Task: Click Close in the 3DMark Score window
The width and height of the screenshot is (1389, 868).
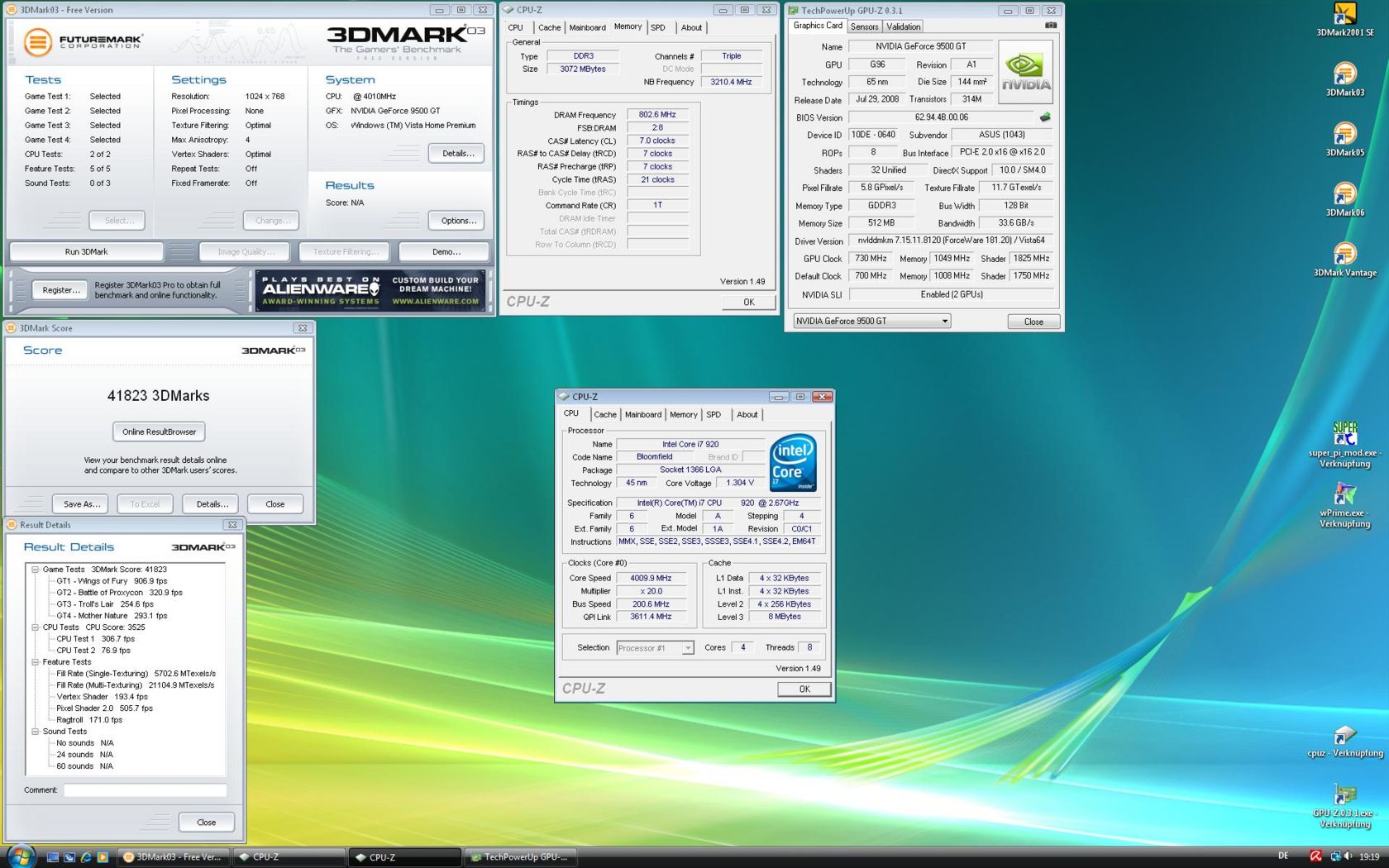Action: (275, 503)
